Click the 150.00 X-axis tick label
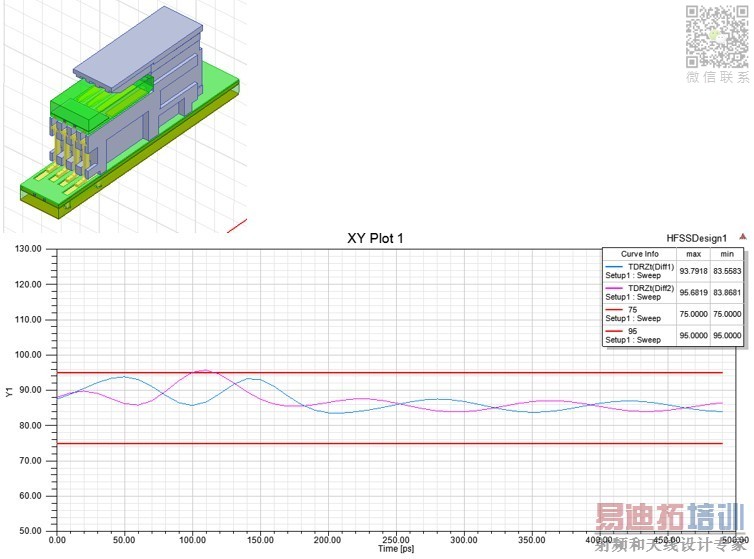 click(x=260, y=540)
